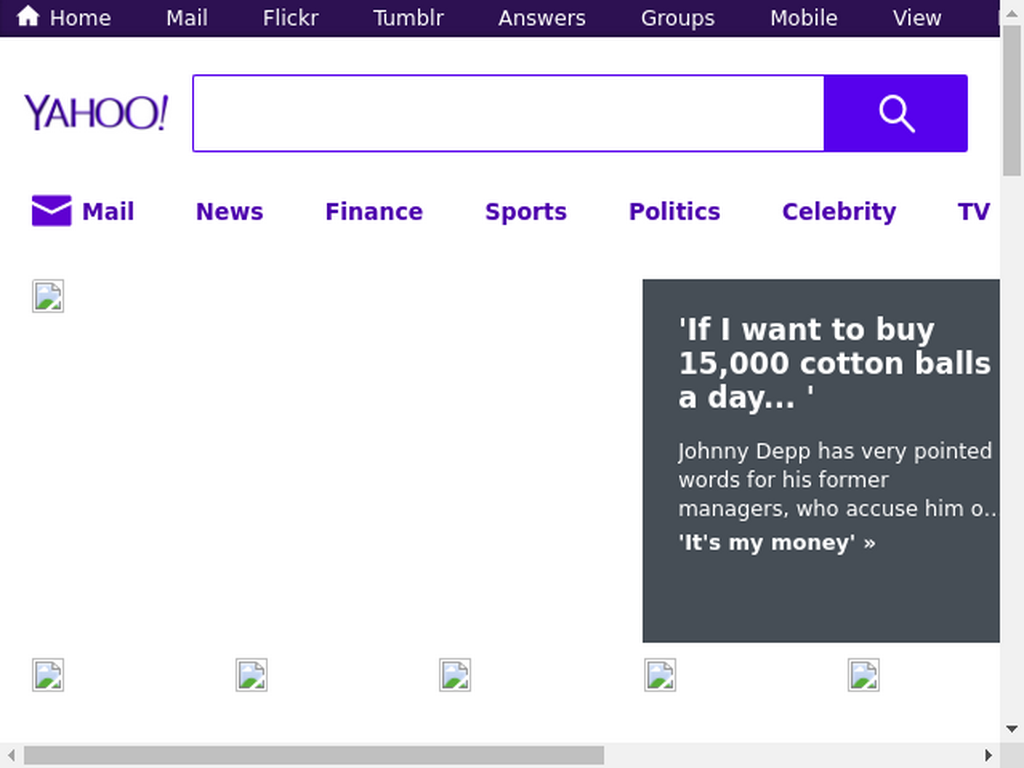This screenshot has width=1024, height=768.
Task: Open the '15,000 cotton balls a day' headline
Action: pos(835,363)
